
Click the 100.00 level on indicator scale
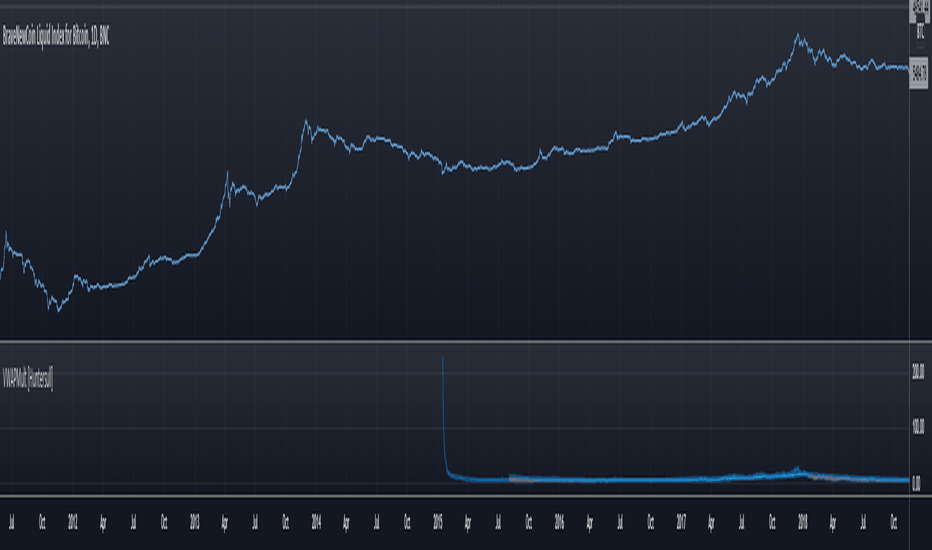[x=918, y=427]
